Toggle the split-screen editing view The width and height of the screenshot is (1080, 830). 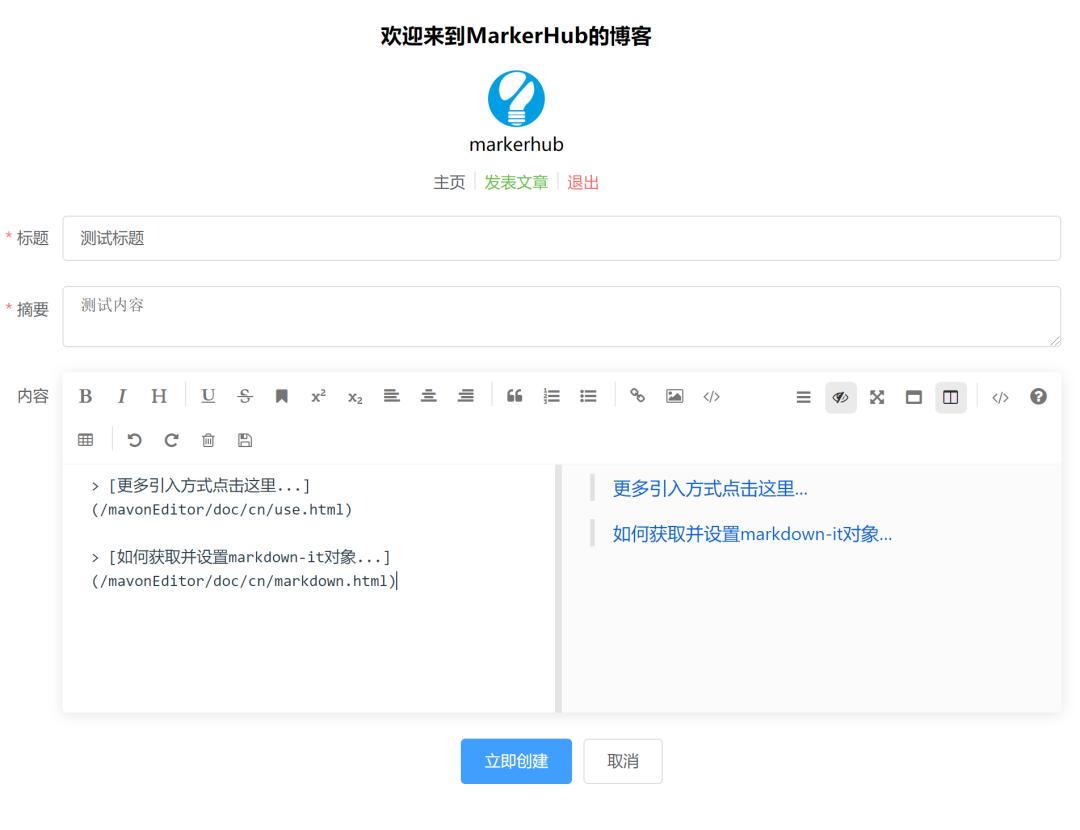[948, 396]
